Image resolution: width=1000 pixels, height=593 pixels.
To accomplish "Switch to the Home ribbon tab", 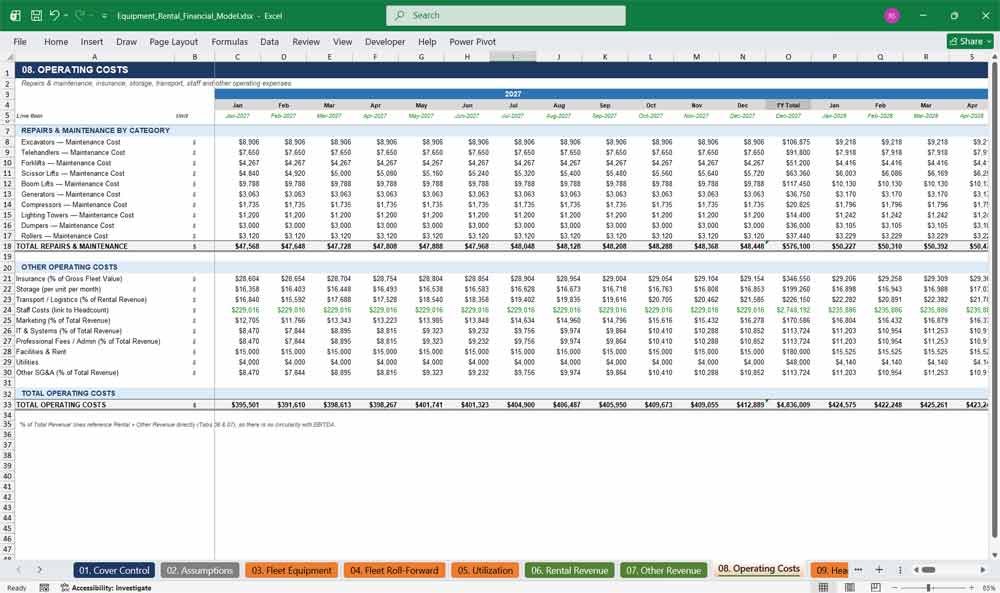I will tap(56, 41).
